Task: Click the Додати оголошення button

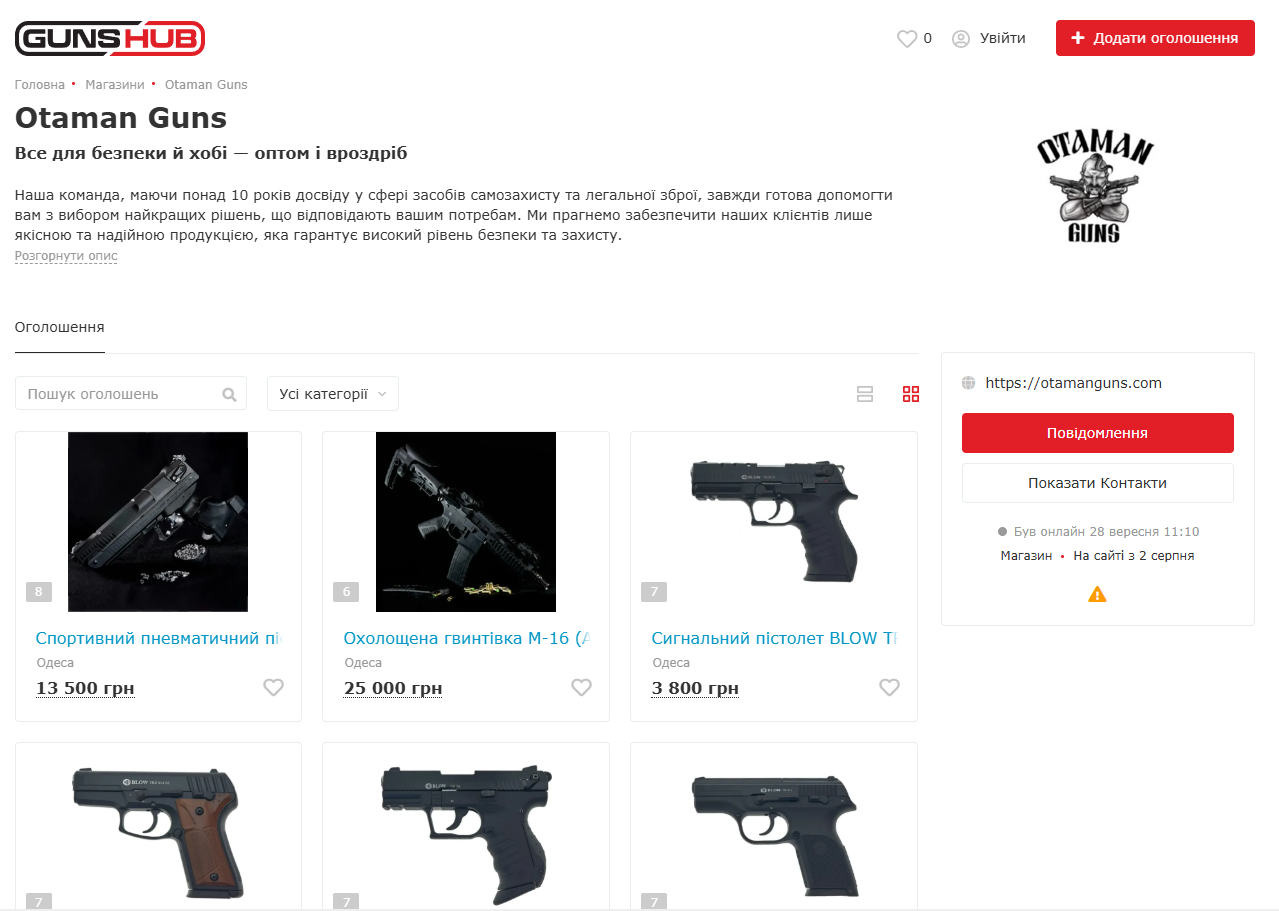Action: click(x=1155, y=38)
